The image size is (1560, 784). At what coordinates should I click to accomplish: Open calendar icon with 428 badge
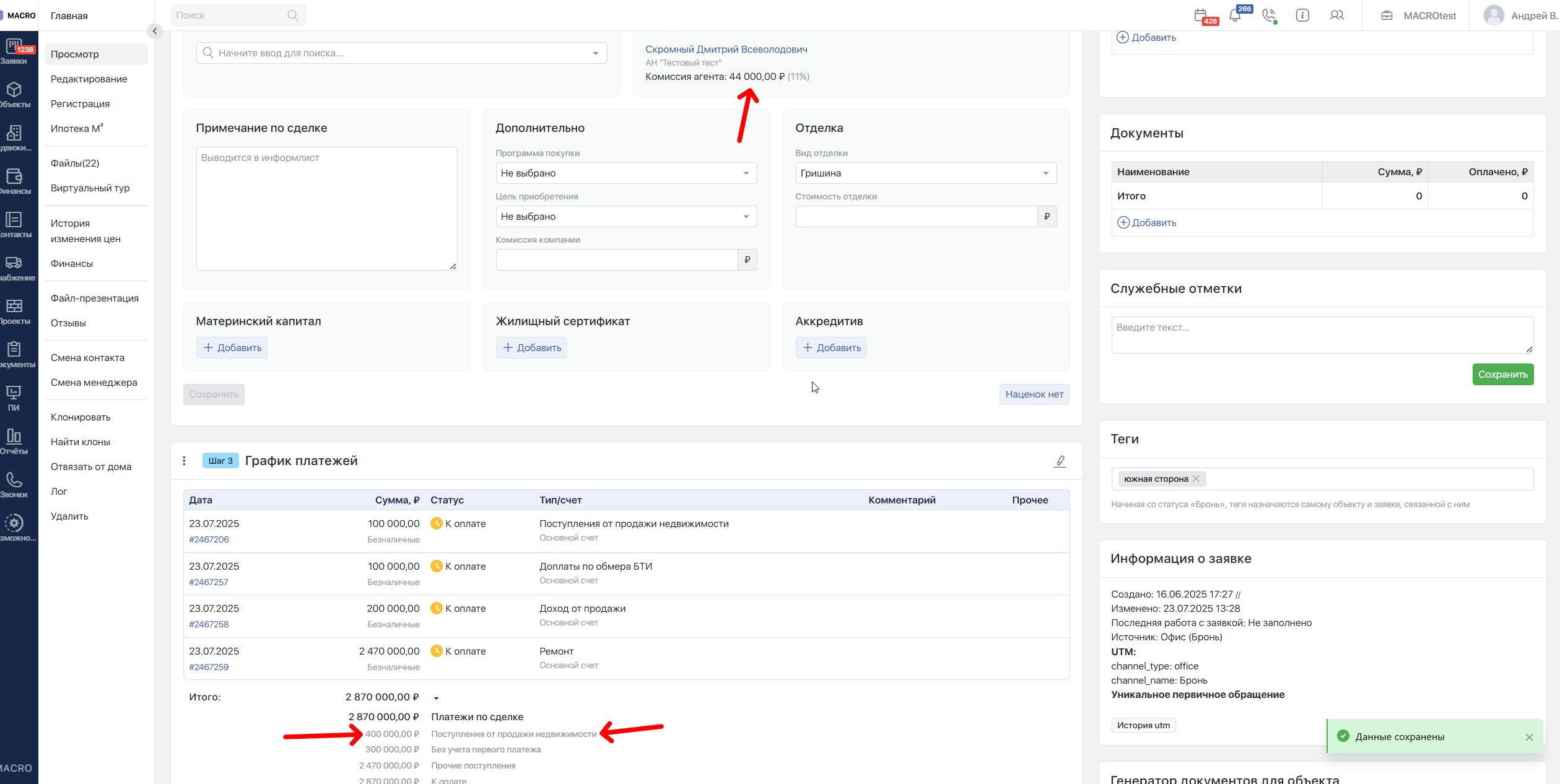tap(1200, 15)
